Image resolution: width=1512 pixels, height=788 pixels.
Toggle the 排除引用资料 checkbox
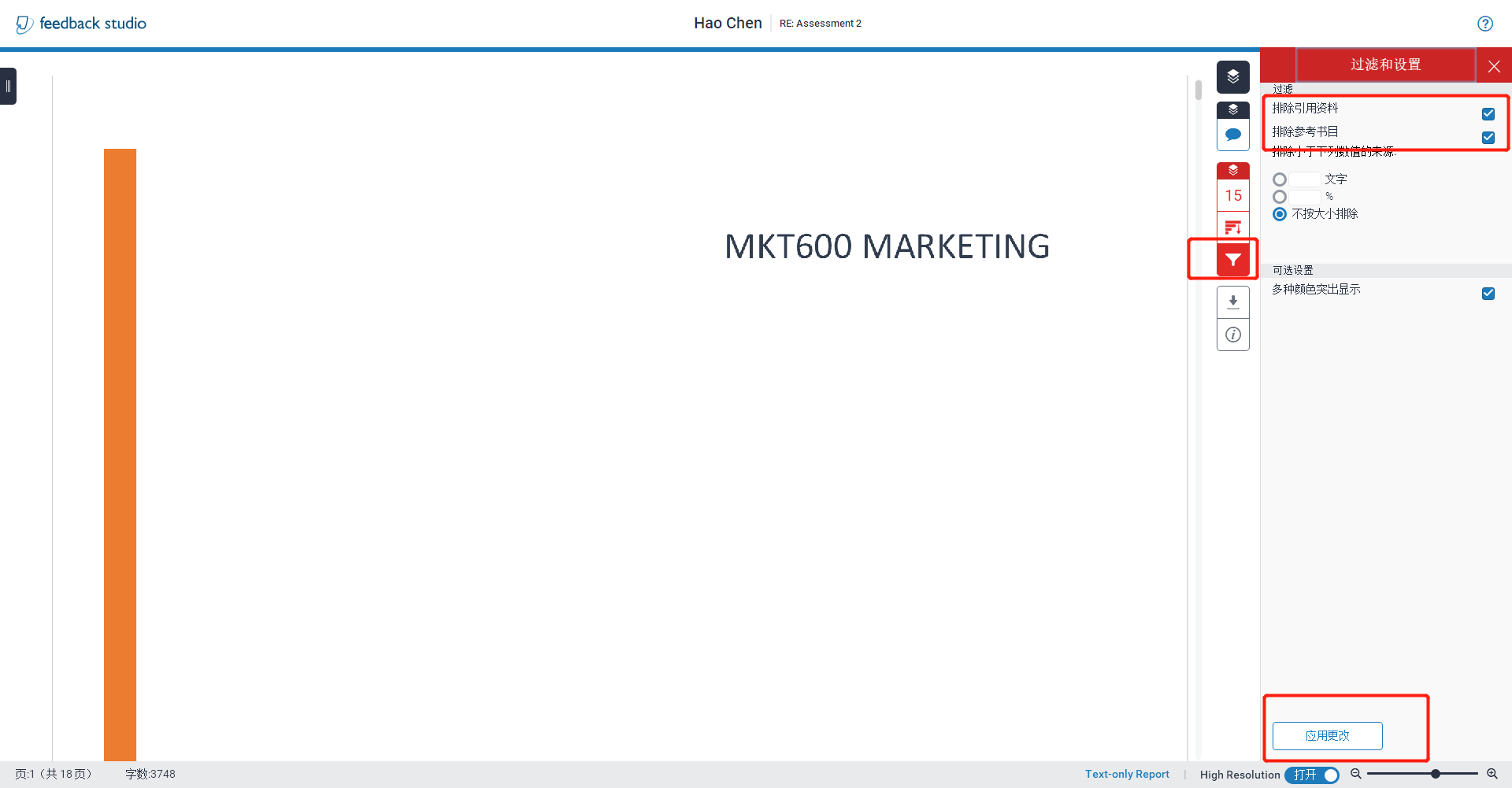pos(1488,114)
